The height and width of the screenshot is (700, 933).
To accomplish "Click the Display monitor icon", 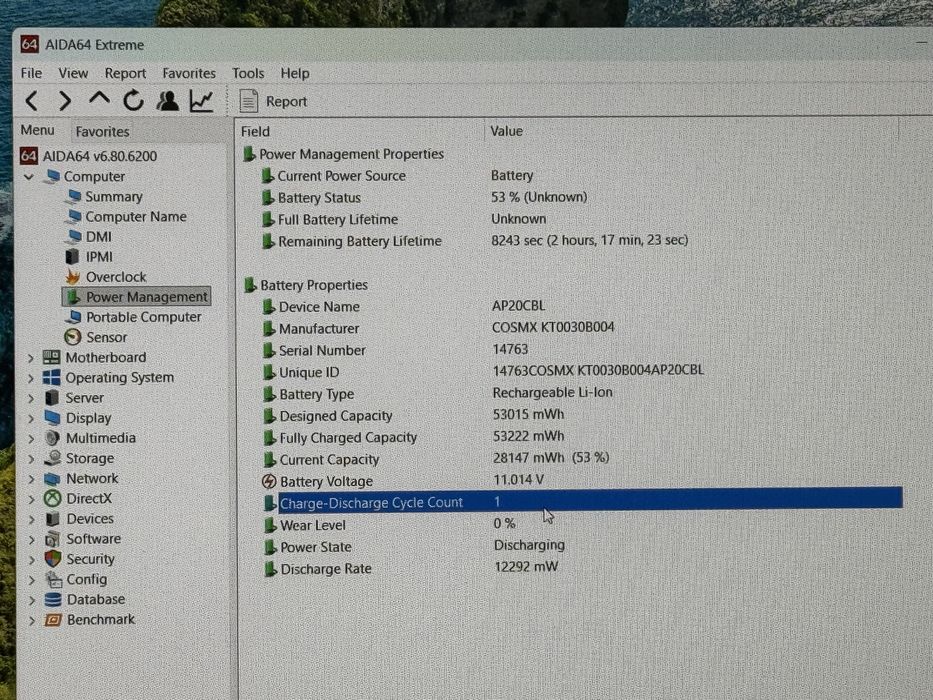I will click(x=52, y=417).
